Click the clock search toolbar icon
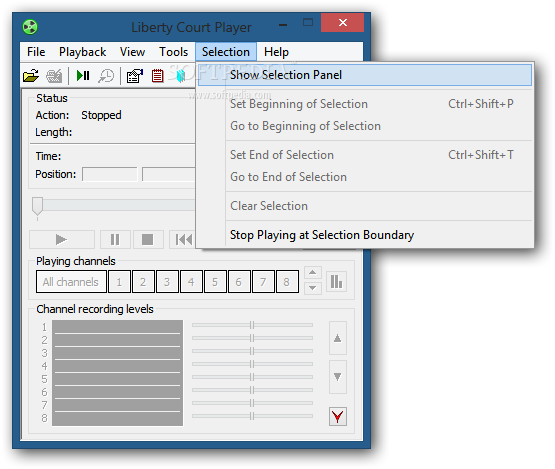This screenshot has width=555, height=469. point(106,75)
